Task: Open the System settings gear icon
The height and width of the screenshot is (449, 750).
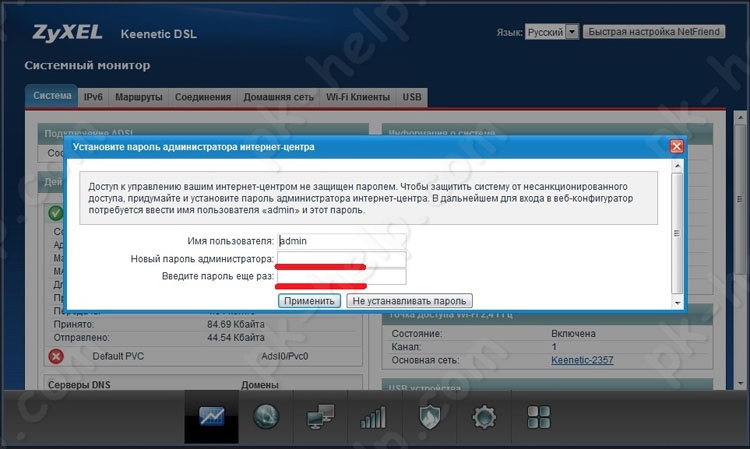Action: point(484,417)
